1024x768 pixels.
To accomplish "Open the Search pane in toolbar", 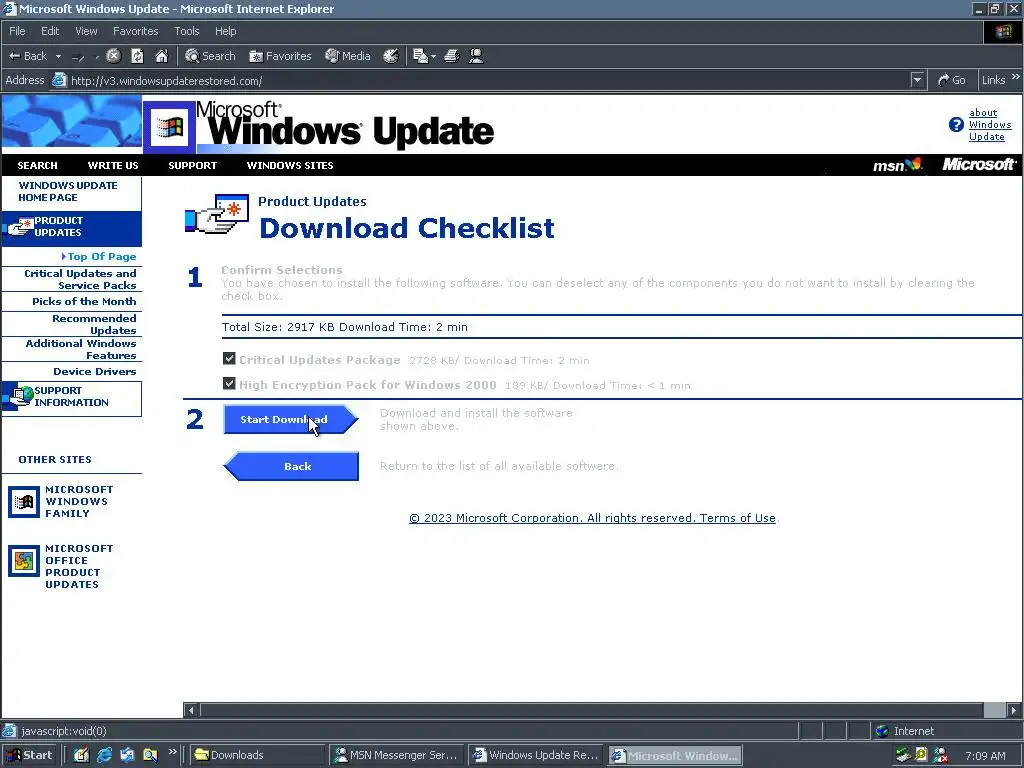I will tap(210, 56).
